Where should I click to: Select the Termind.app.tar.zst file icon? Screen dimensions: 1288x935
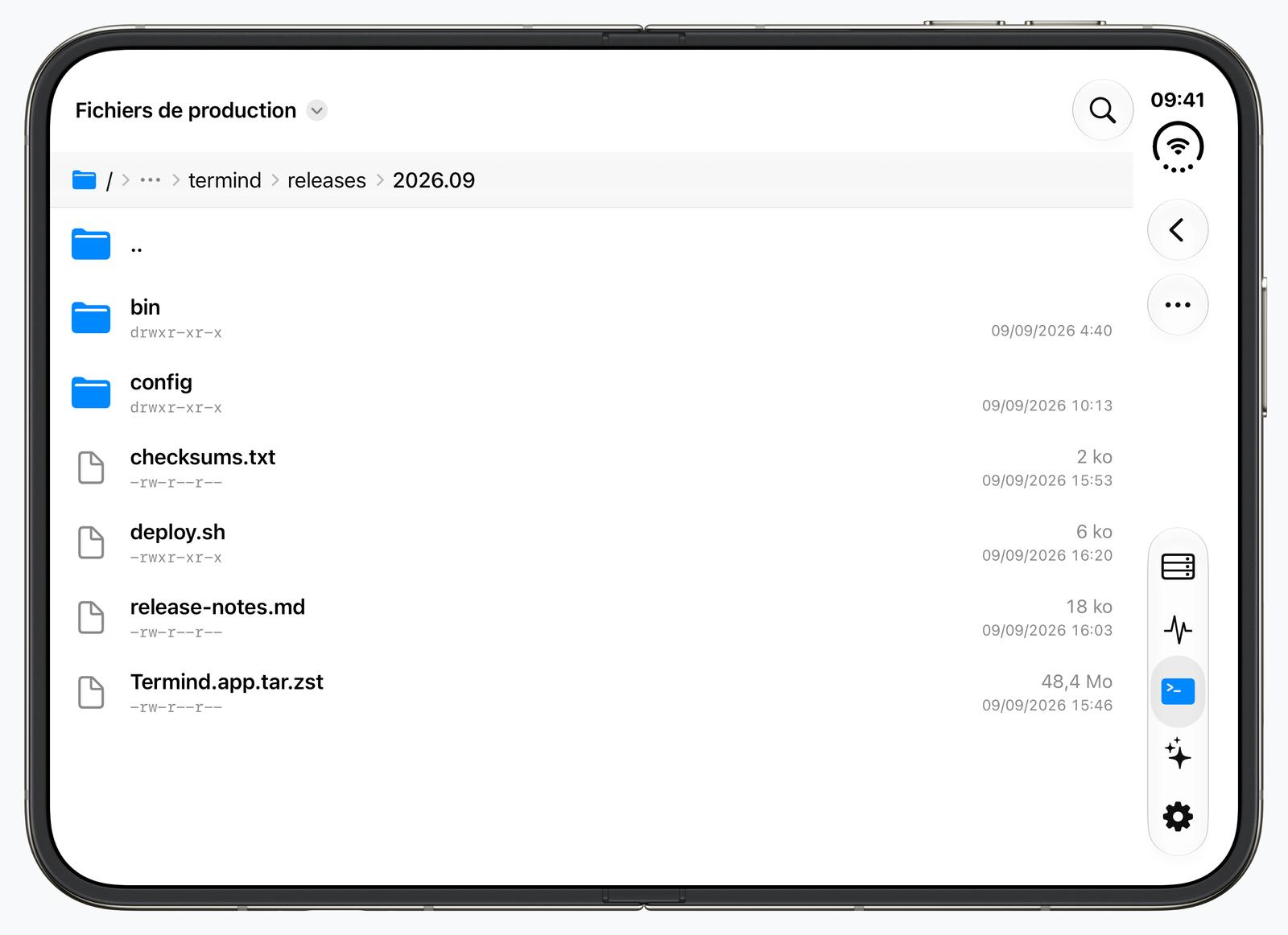tap(91, 692)
